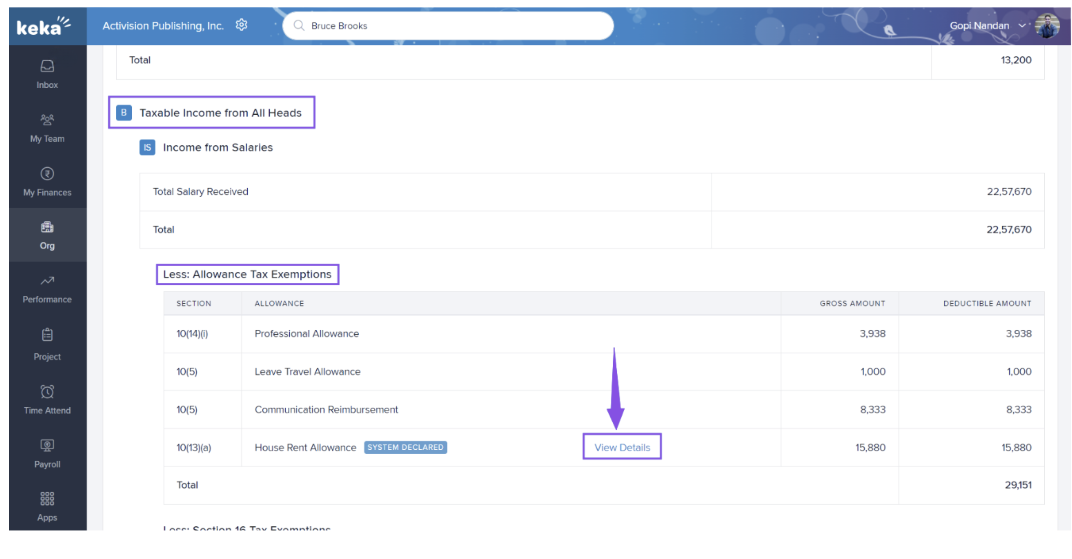The image size is (1072, 559).
Task: Click the System Declared badge
Action: pos(405,447)
